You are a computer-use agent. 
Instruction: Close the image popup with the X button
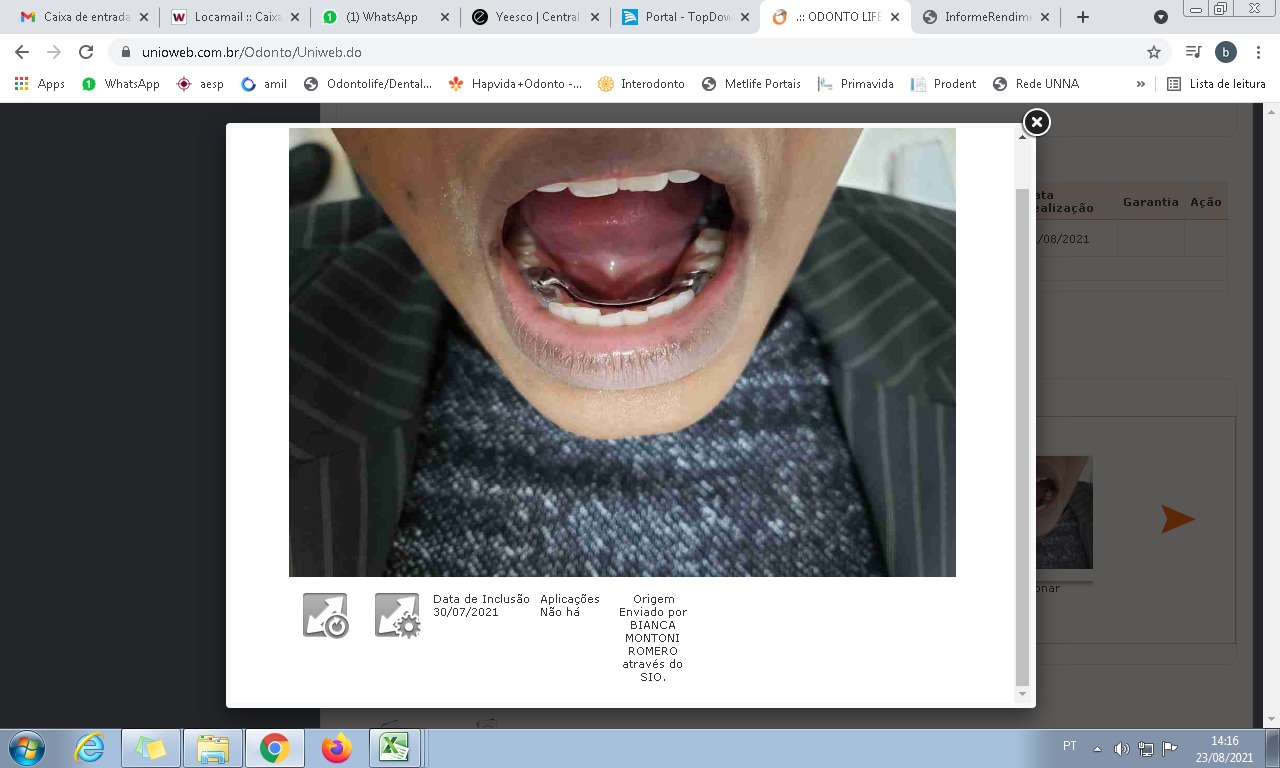click(1036, 122)
